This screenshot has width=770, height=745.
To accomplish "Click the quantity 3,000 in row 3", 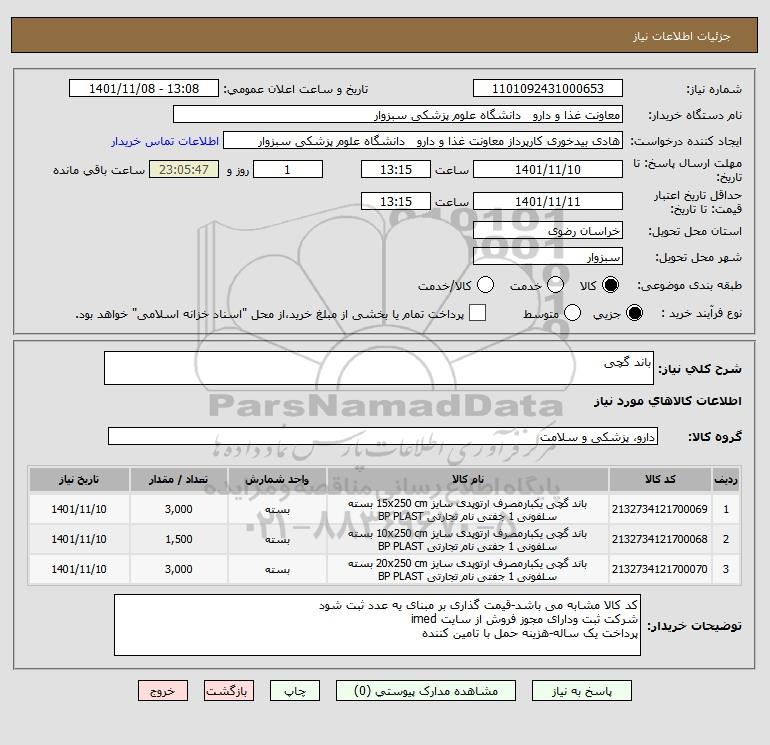I will pyautogui.click(x=179, y=569).
